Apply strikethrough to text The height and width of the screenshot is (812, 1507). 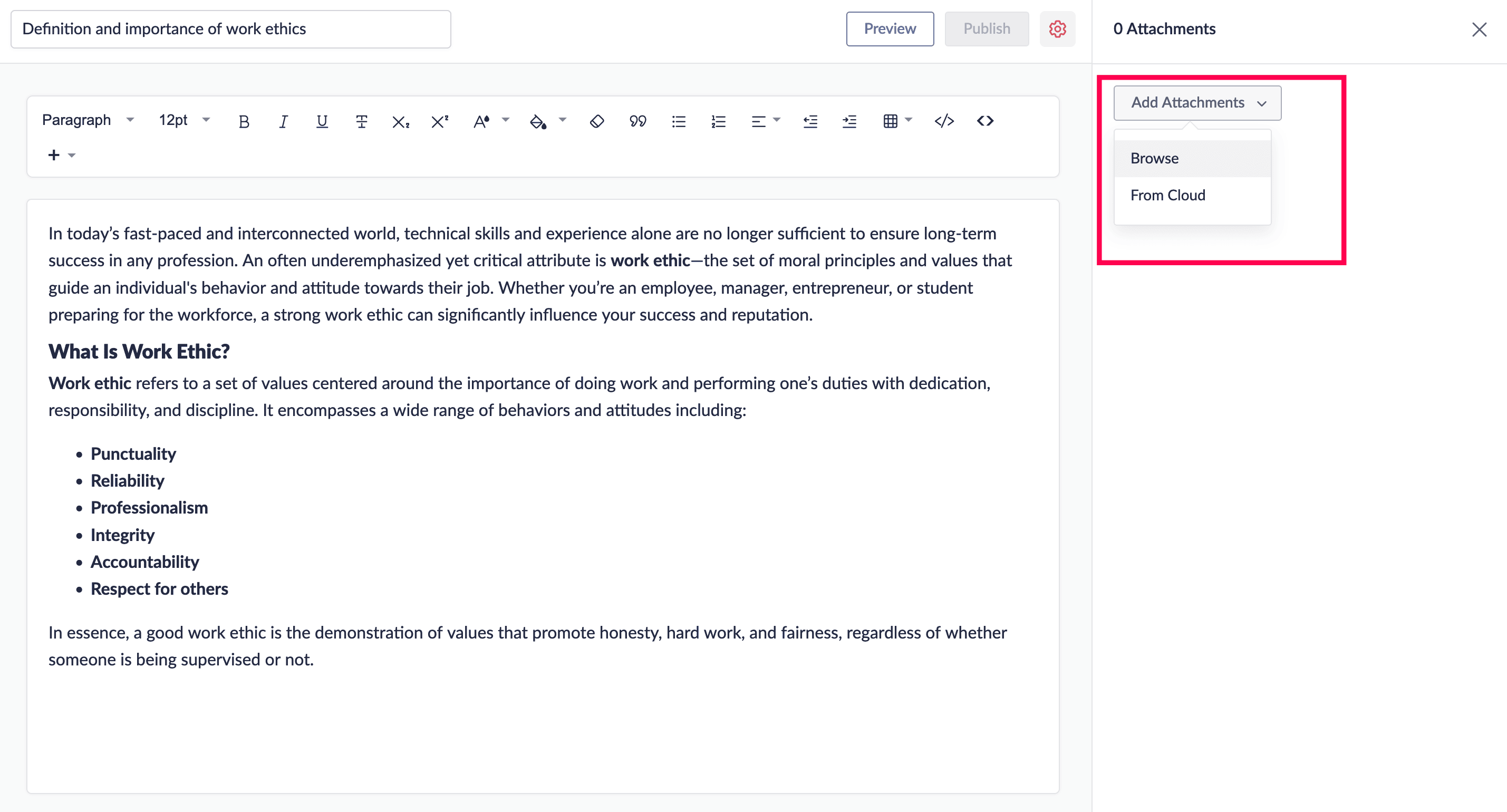tap(361, 121)
